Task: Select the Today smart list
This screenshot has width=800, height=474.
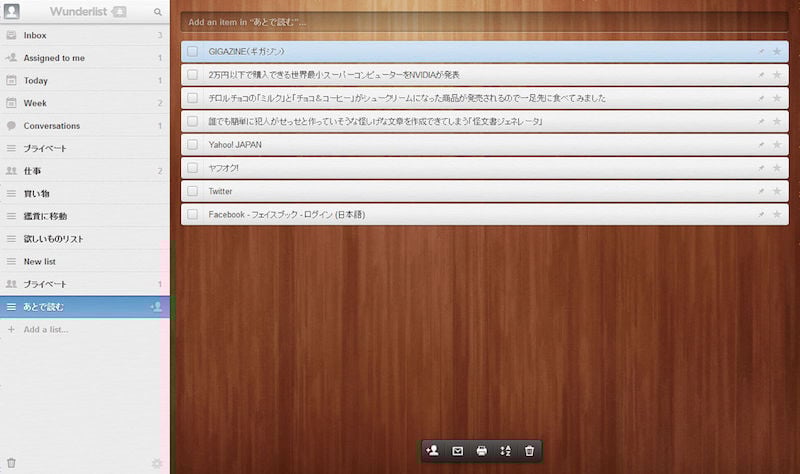Action: (36, 81)
